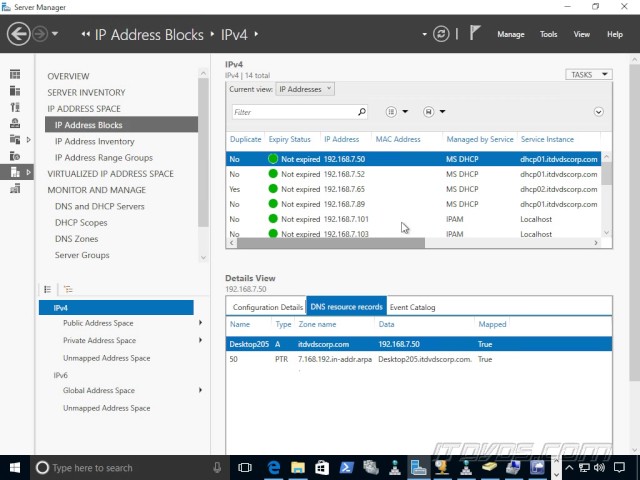Open the TASKS dropdown
Screen dimensions: 640x480
(x=589, y=75)
